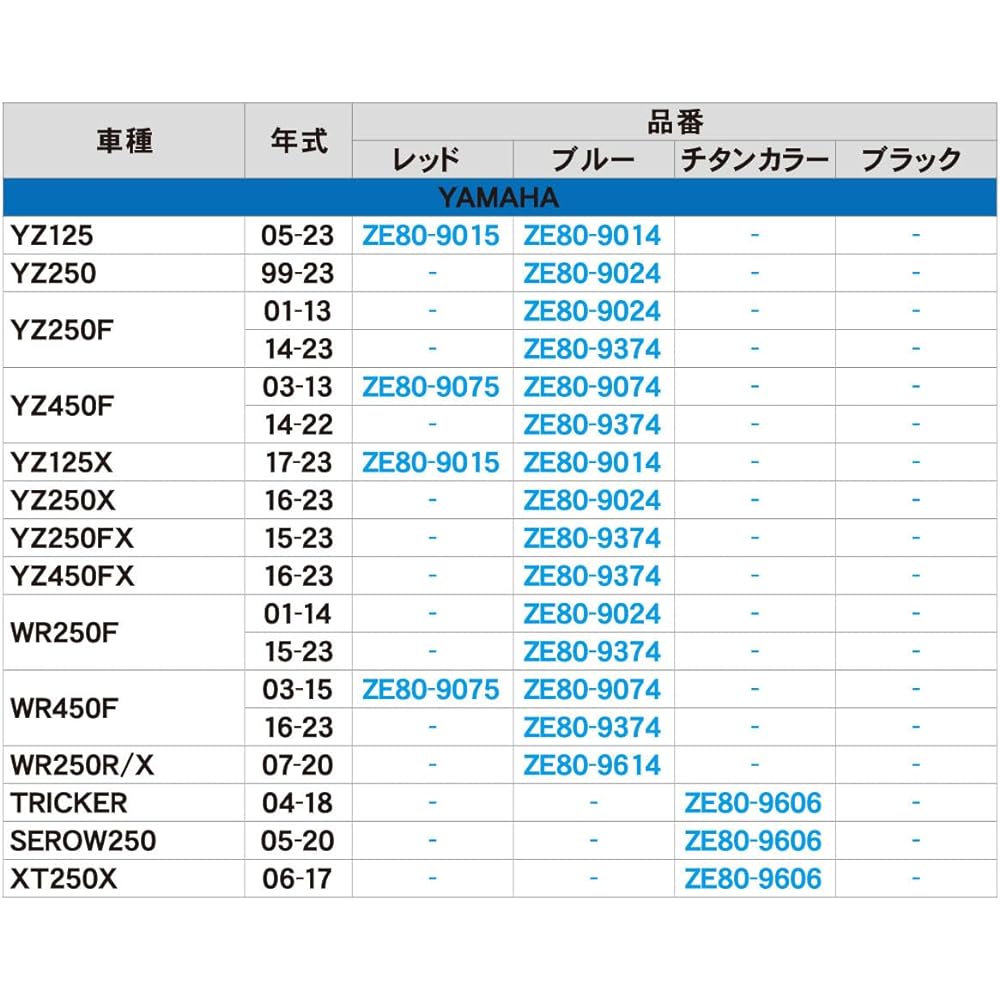Open ZE80-9024 in the 01-13 row

(592, 311)
